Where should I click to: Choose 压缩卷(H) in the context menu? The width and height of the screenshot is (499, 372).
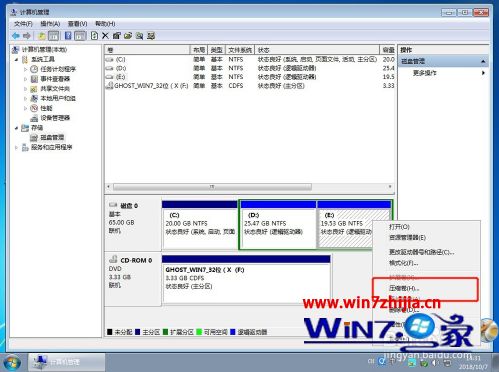(404, 288)
